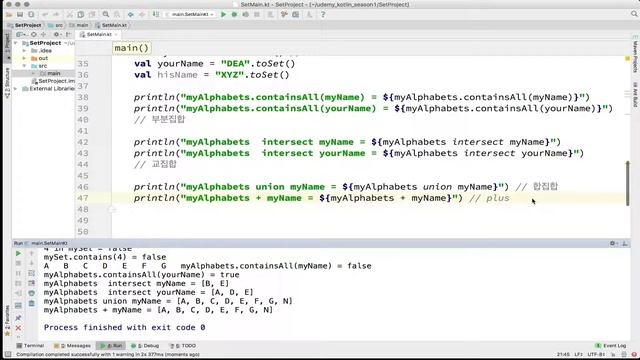Toggle the Favorites side tool window button

click(7, 320)
